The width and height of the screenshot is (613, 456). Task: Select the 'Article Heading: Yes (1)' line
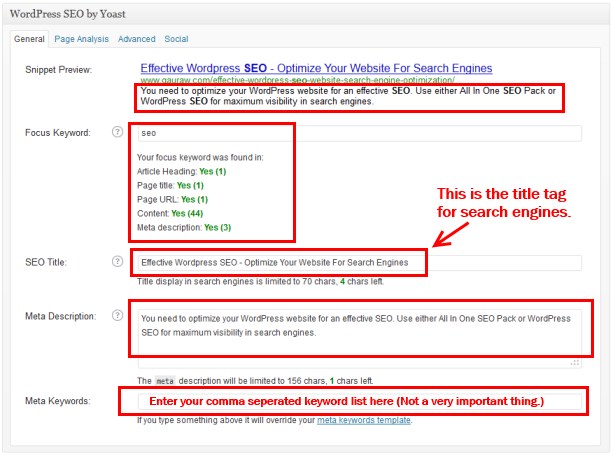[x=181, y=171]
